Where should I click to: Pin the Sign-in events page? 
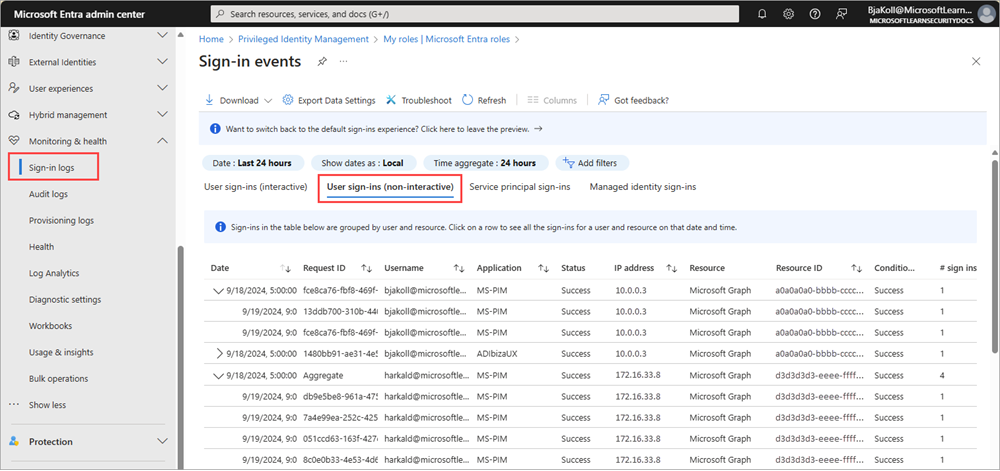[x=322, y=62]
